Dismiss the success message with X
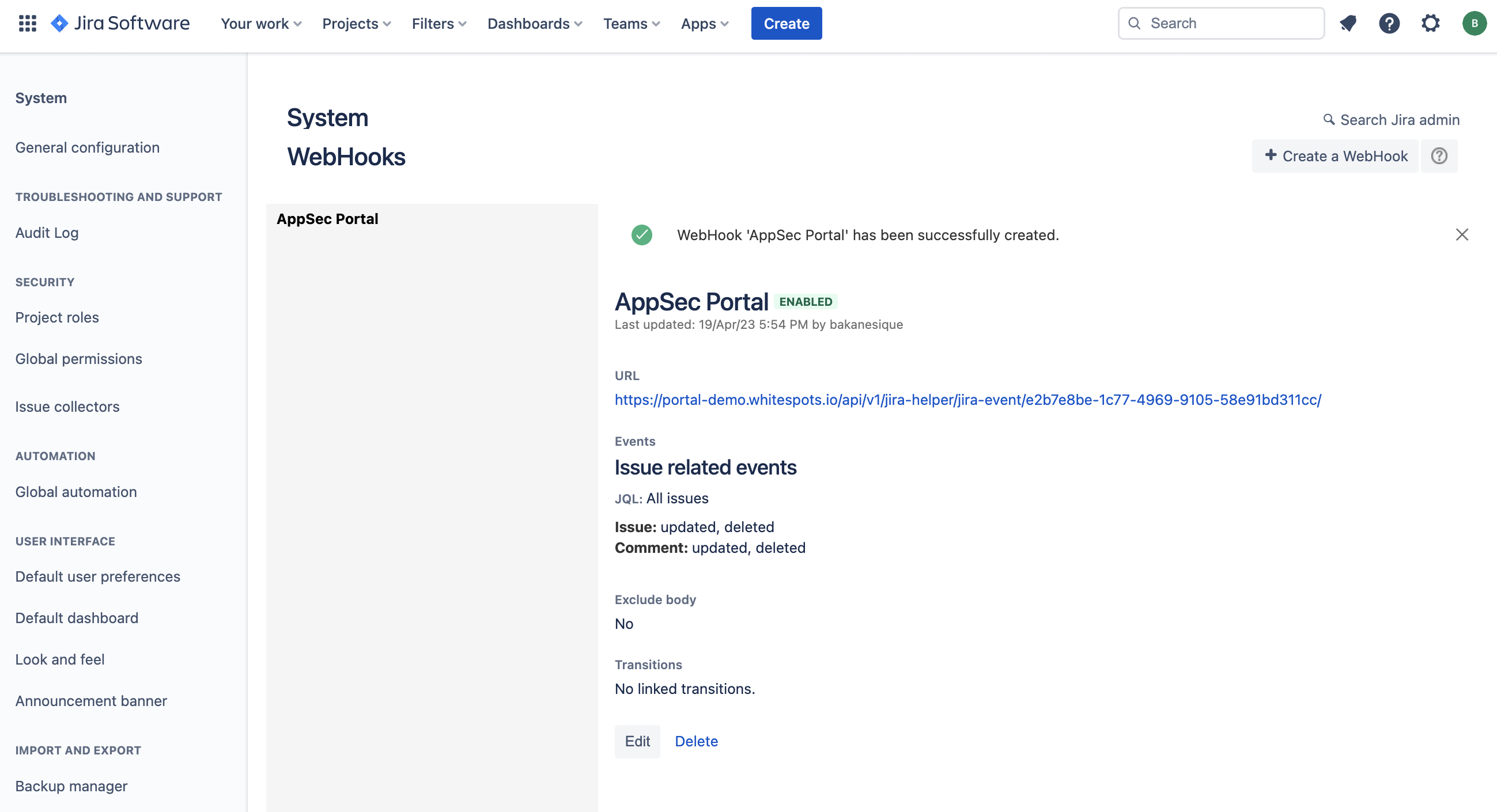The height and width of the screenshot is (812, 1497). point(1461,234)
